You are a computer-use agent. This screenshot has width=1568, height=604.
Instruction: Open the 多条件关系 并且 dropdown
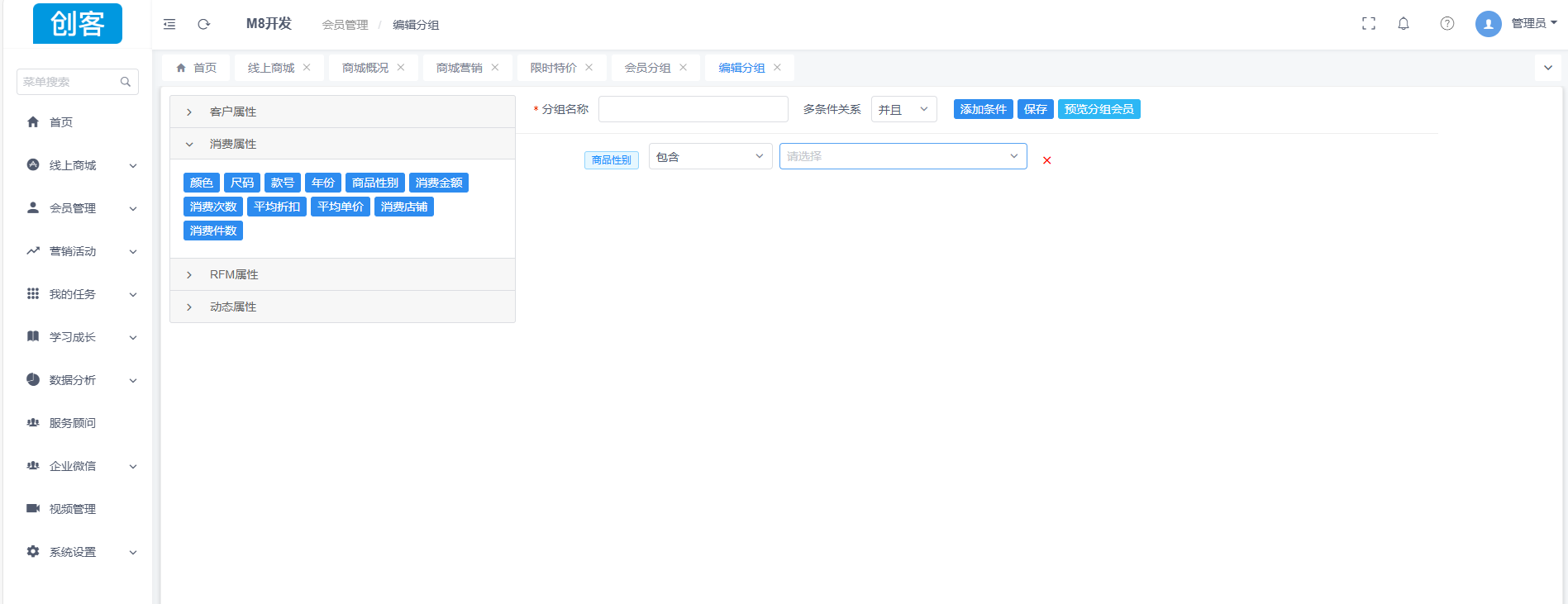click(904, 109)
